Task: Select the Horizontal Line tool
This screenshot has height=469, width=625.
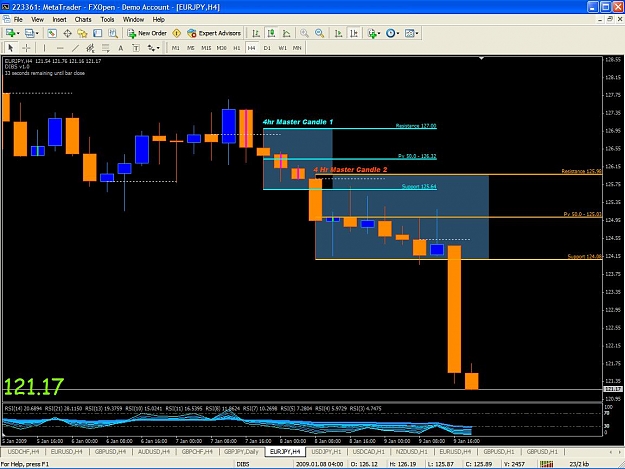Action: pos(60,48)
